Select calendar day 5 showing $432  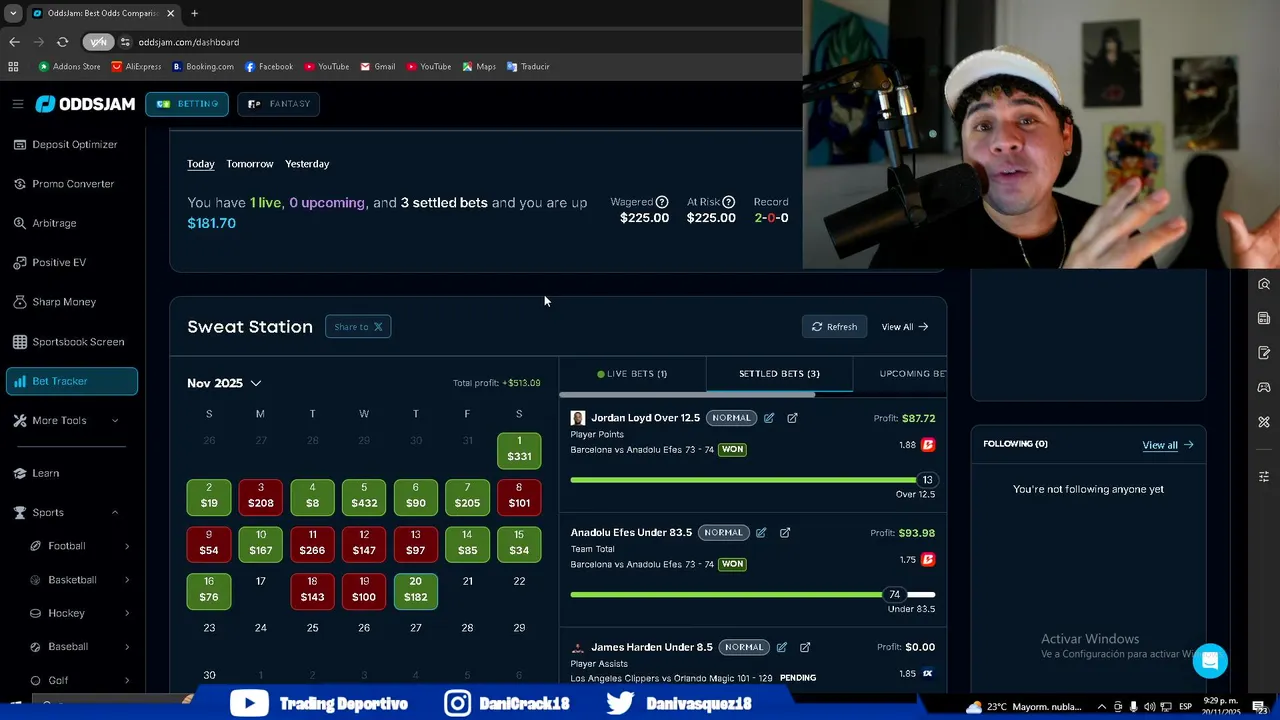[364, 497]
